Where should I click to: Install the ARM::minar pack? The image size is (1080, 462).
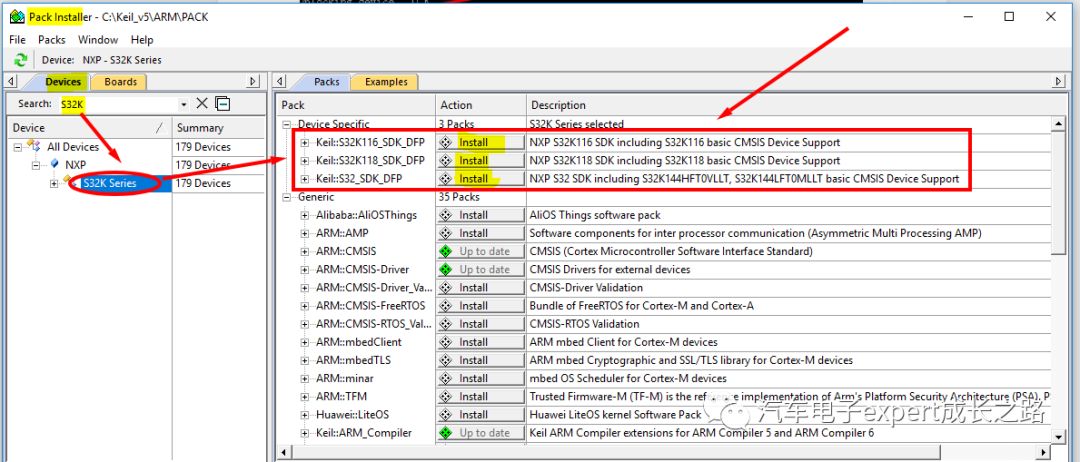(480, 378)
